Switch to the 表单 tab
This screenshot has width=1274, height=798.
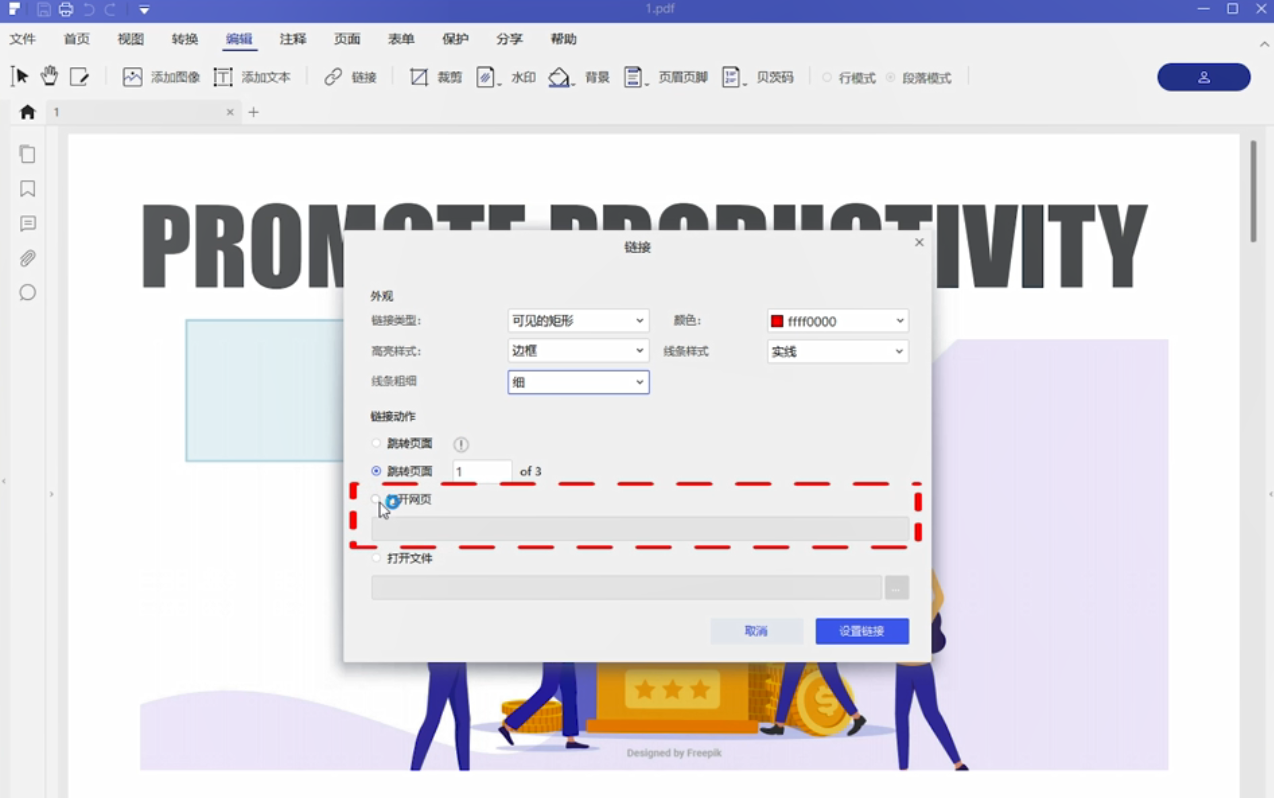(401, 39)
